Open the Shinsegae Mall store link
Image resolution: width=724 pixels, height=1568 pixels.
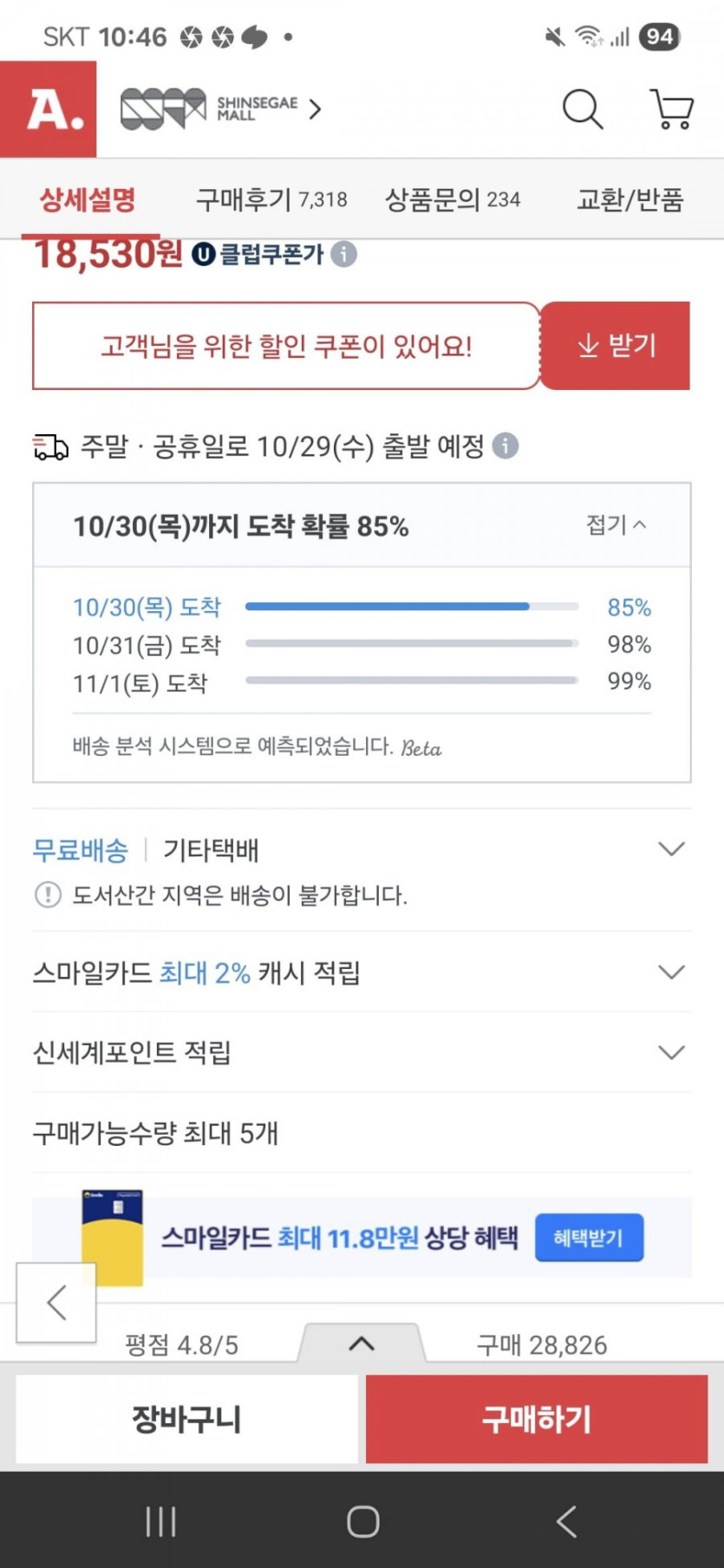[x=220, y=109]
